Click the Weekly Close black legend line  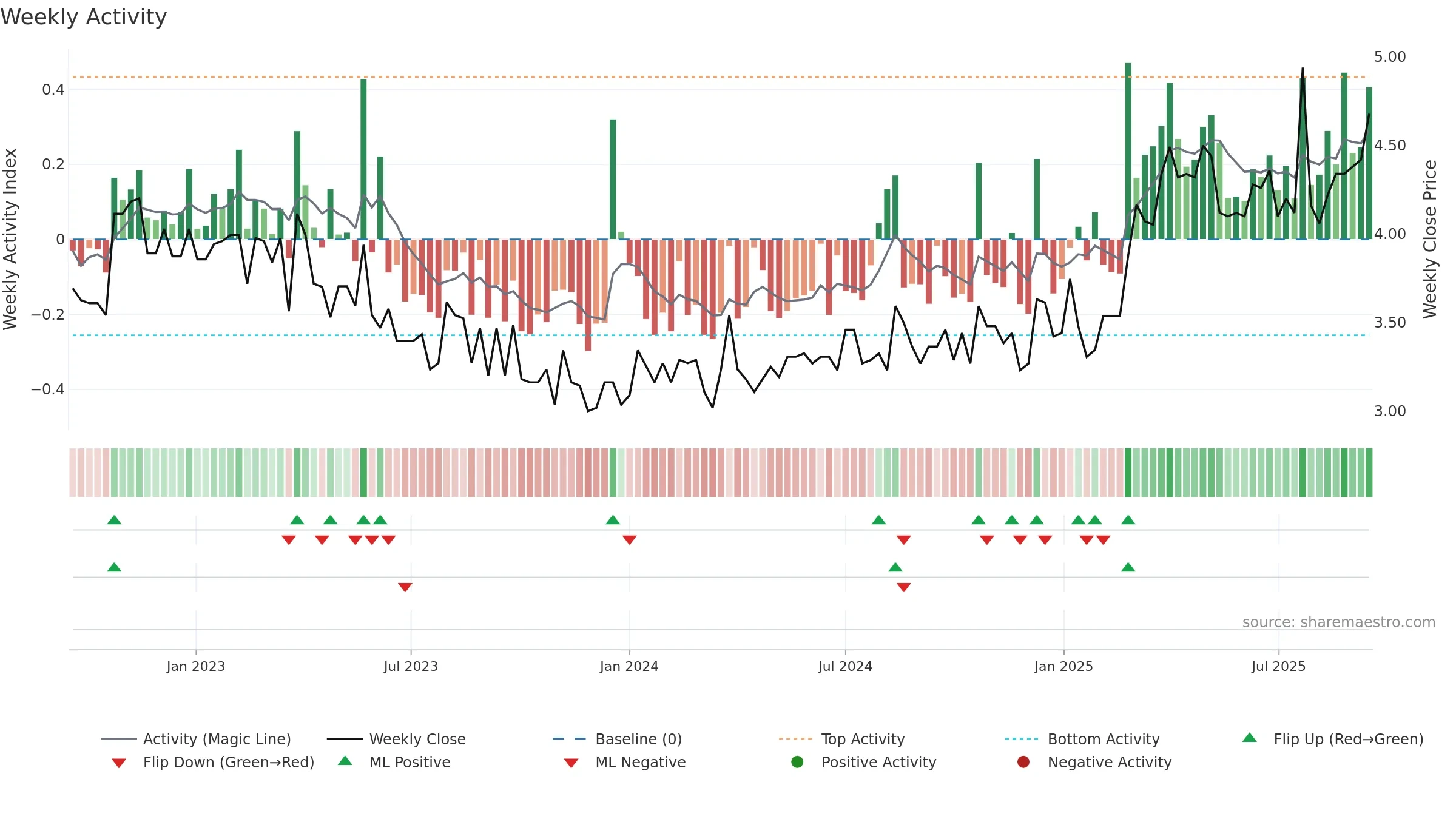coord(345,739)
